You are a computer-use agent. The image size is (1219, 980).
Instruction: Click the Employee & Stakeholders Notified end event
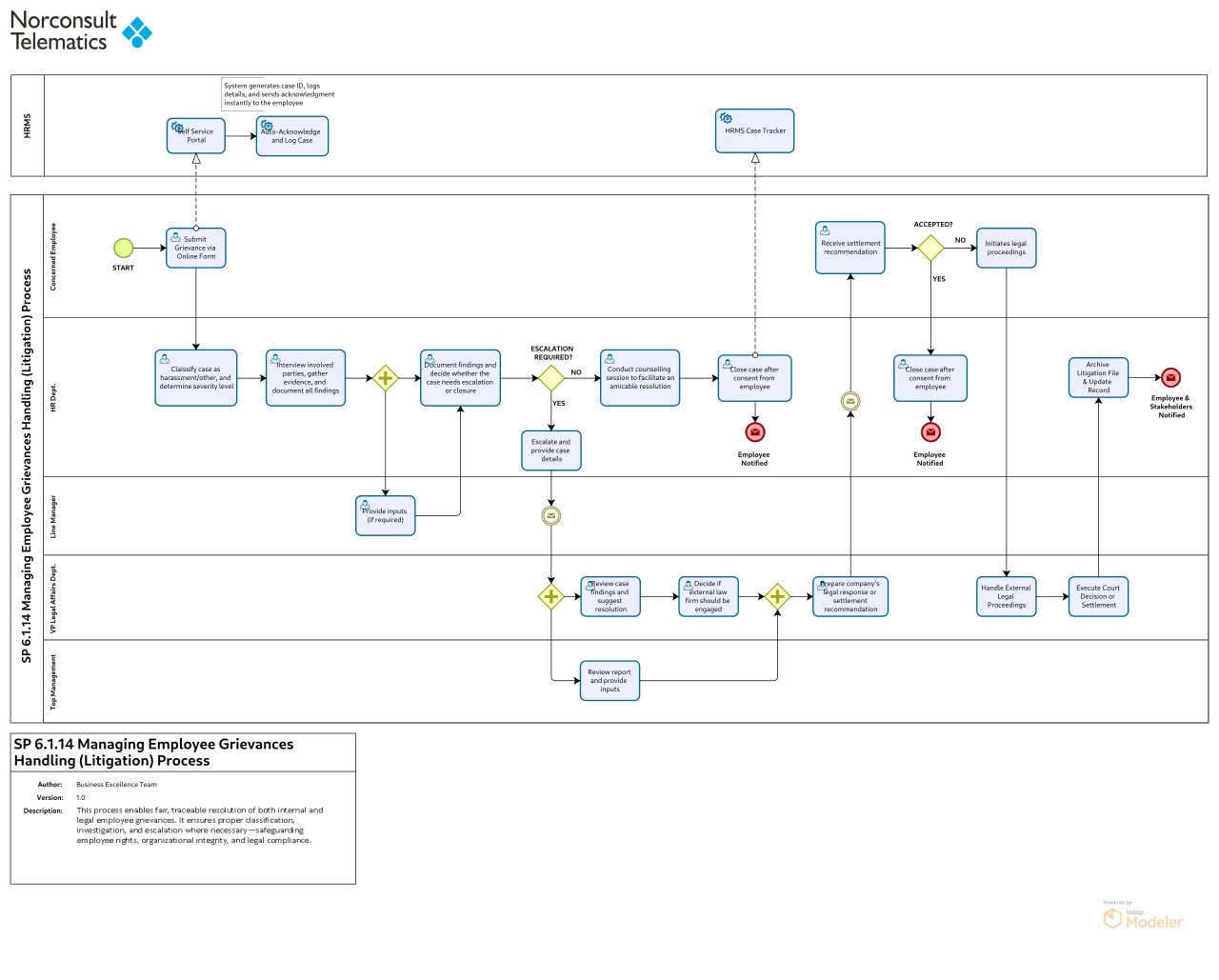point(1171,378)
